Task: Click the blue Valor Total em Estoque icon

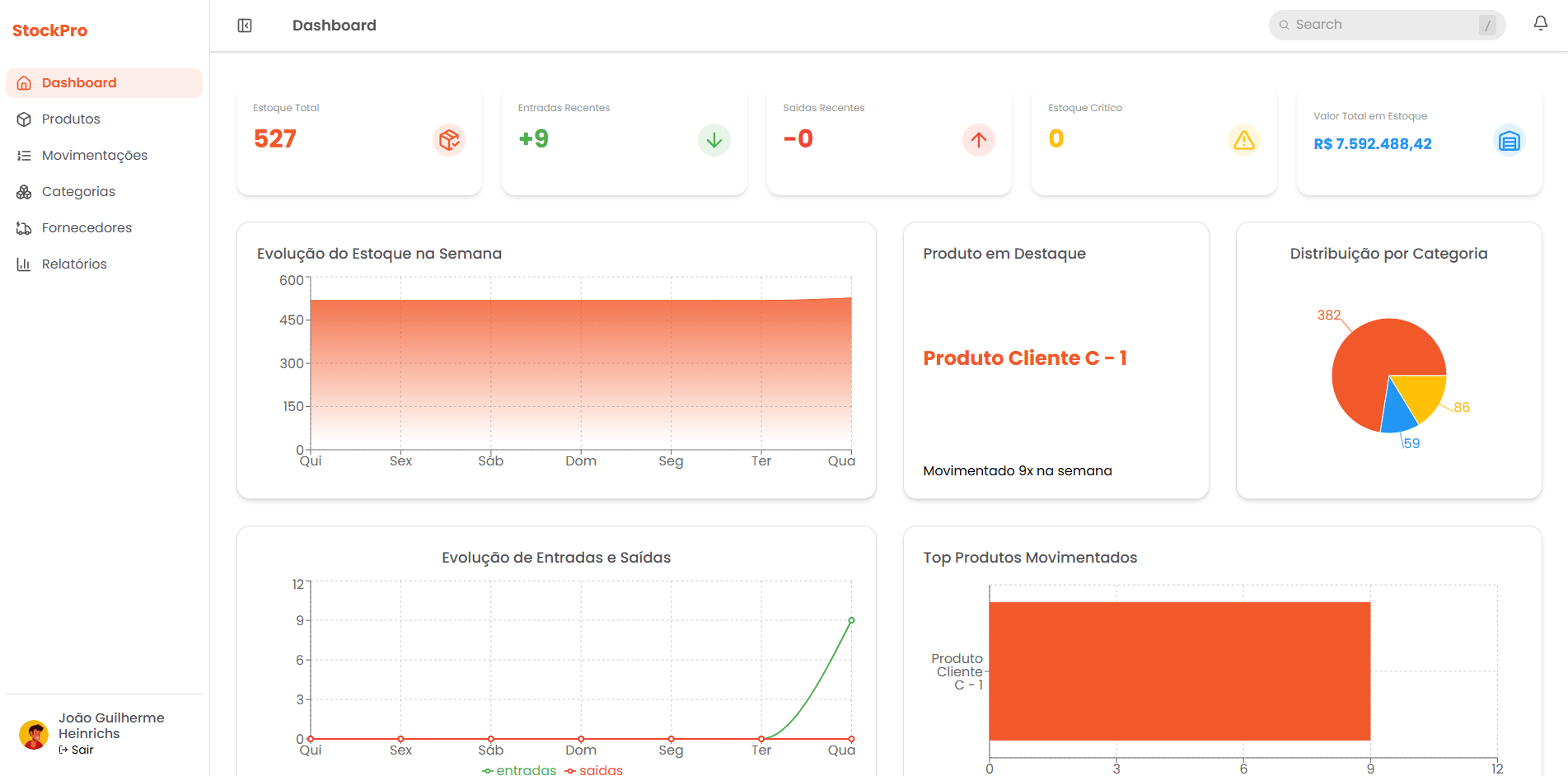Action: [x=1509, y=141]
